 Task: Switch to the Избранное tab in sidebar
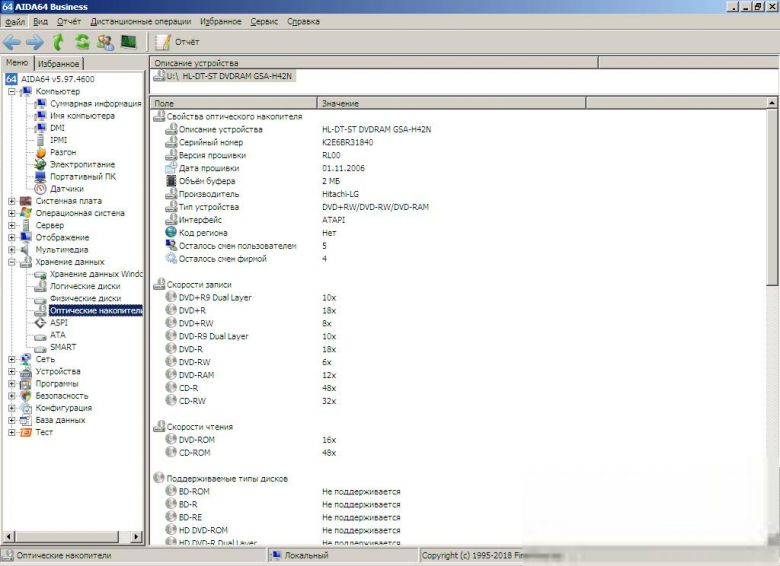(59, 64)
